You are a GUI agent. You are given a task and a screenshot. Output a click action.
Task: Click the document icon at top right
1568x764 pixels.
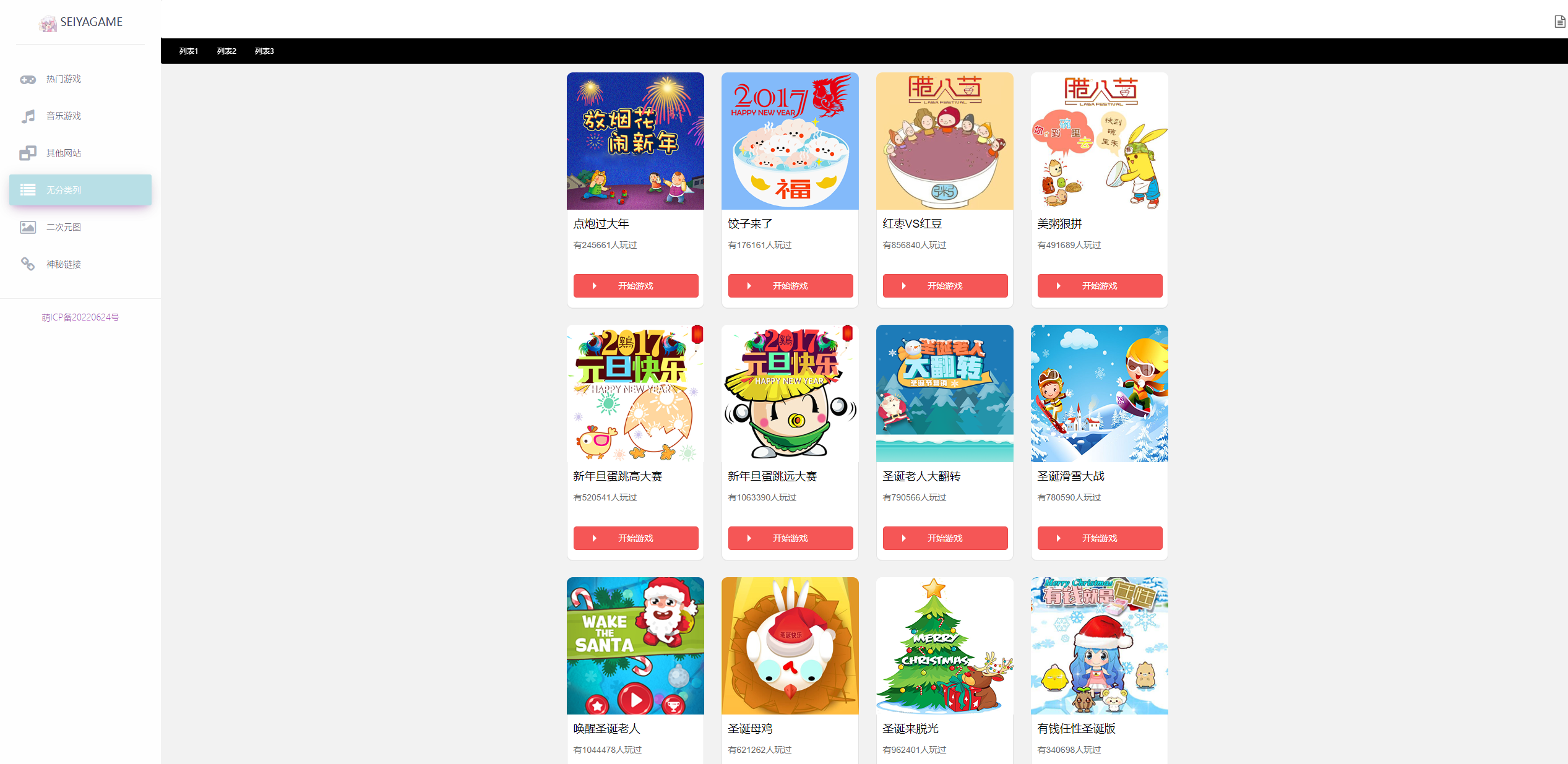(x=1559, y=22)
